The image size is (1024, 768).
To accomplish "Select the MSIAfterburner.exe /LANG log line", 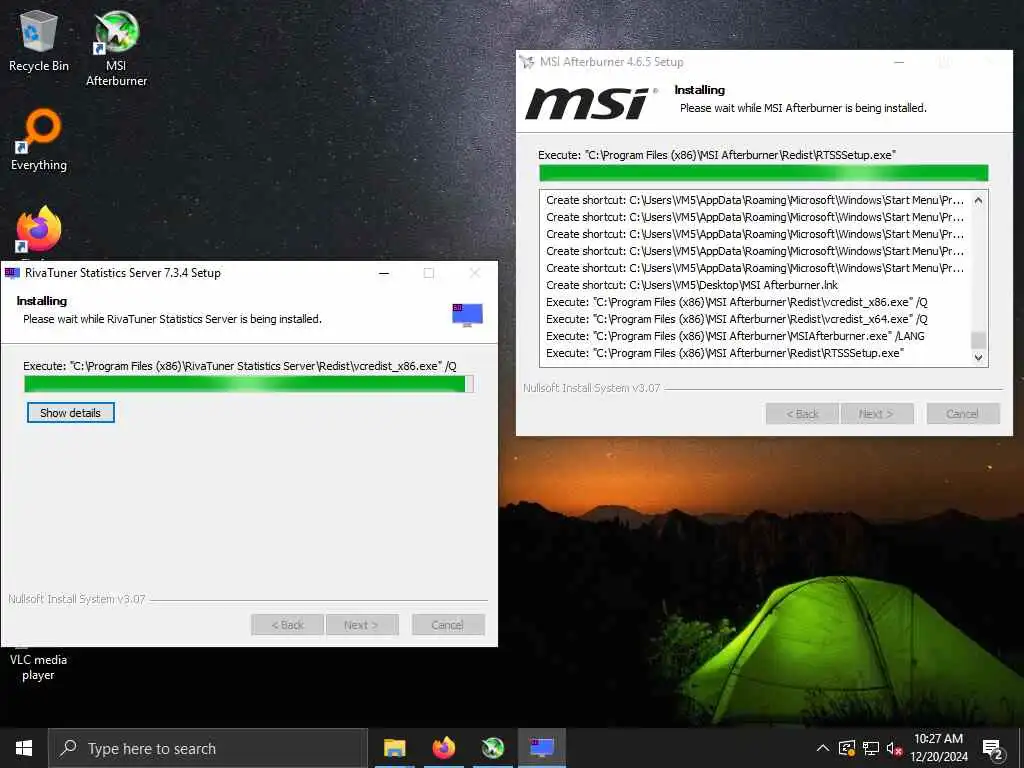I will click(x=735, y=336).
